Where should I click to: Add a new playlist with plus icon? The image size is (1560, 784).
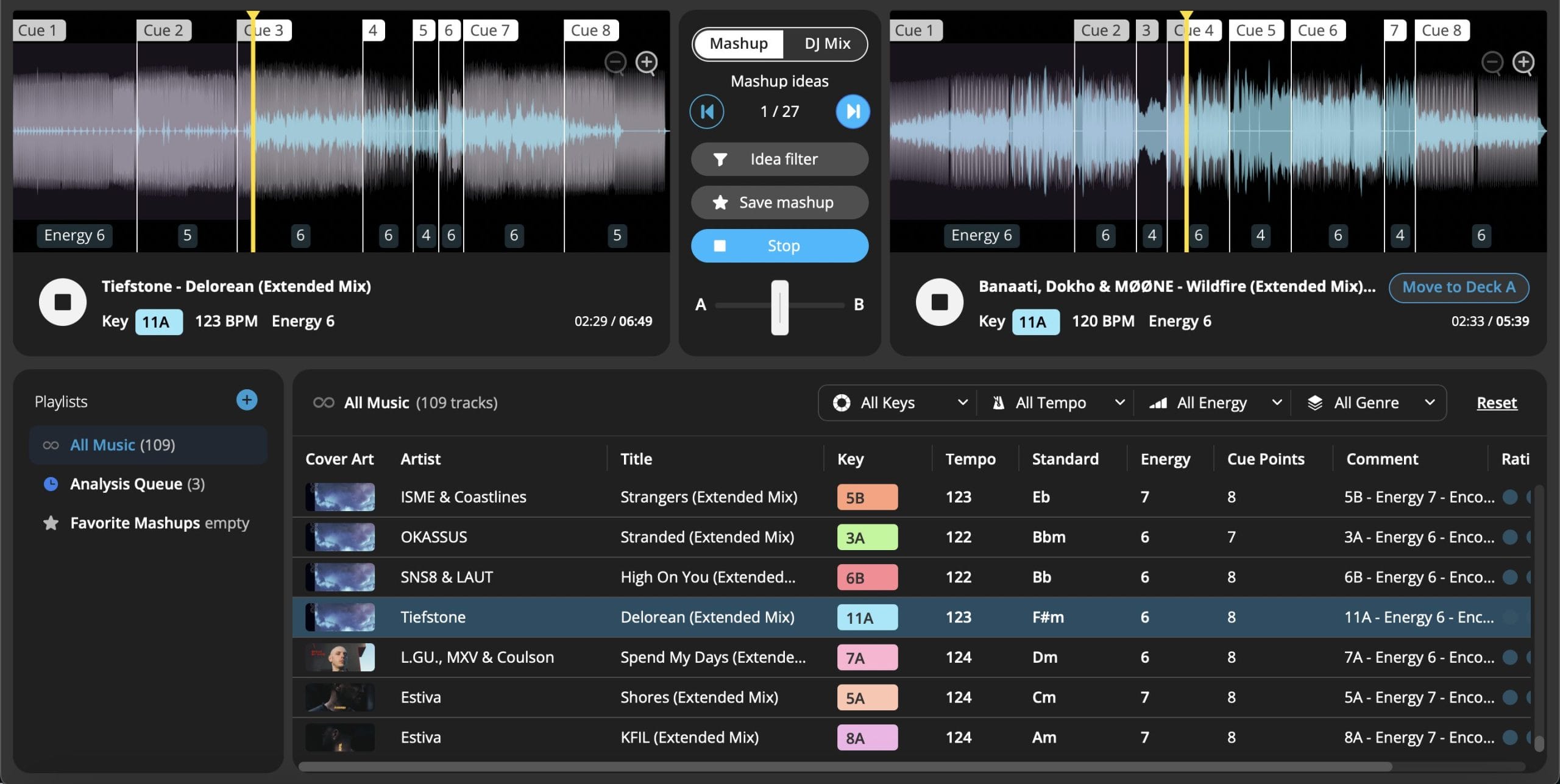[246, 400]
